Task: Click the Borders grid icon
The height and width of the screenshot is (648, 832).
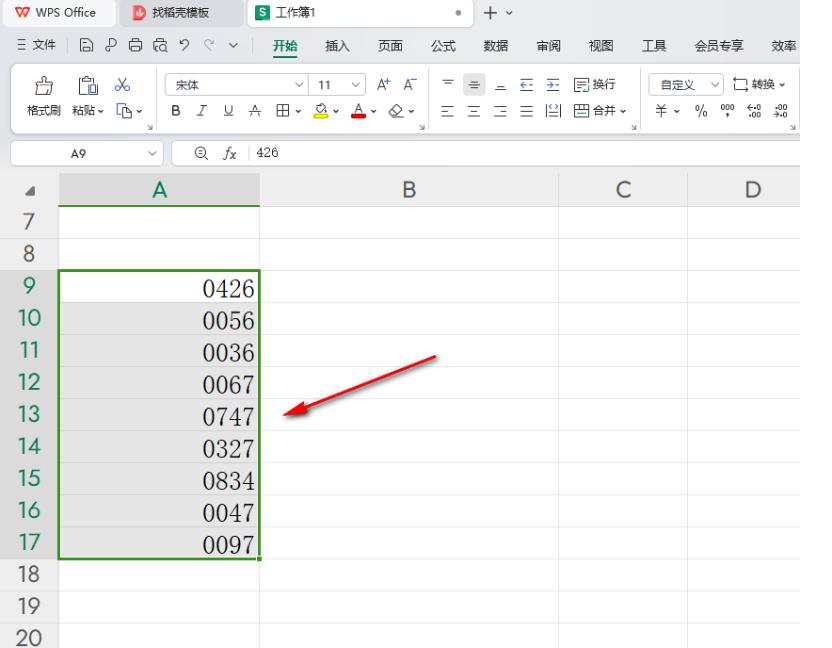Action: (283, 111)
